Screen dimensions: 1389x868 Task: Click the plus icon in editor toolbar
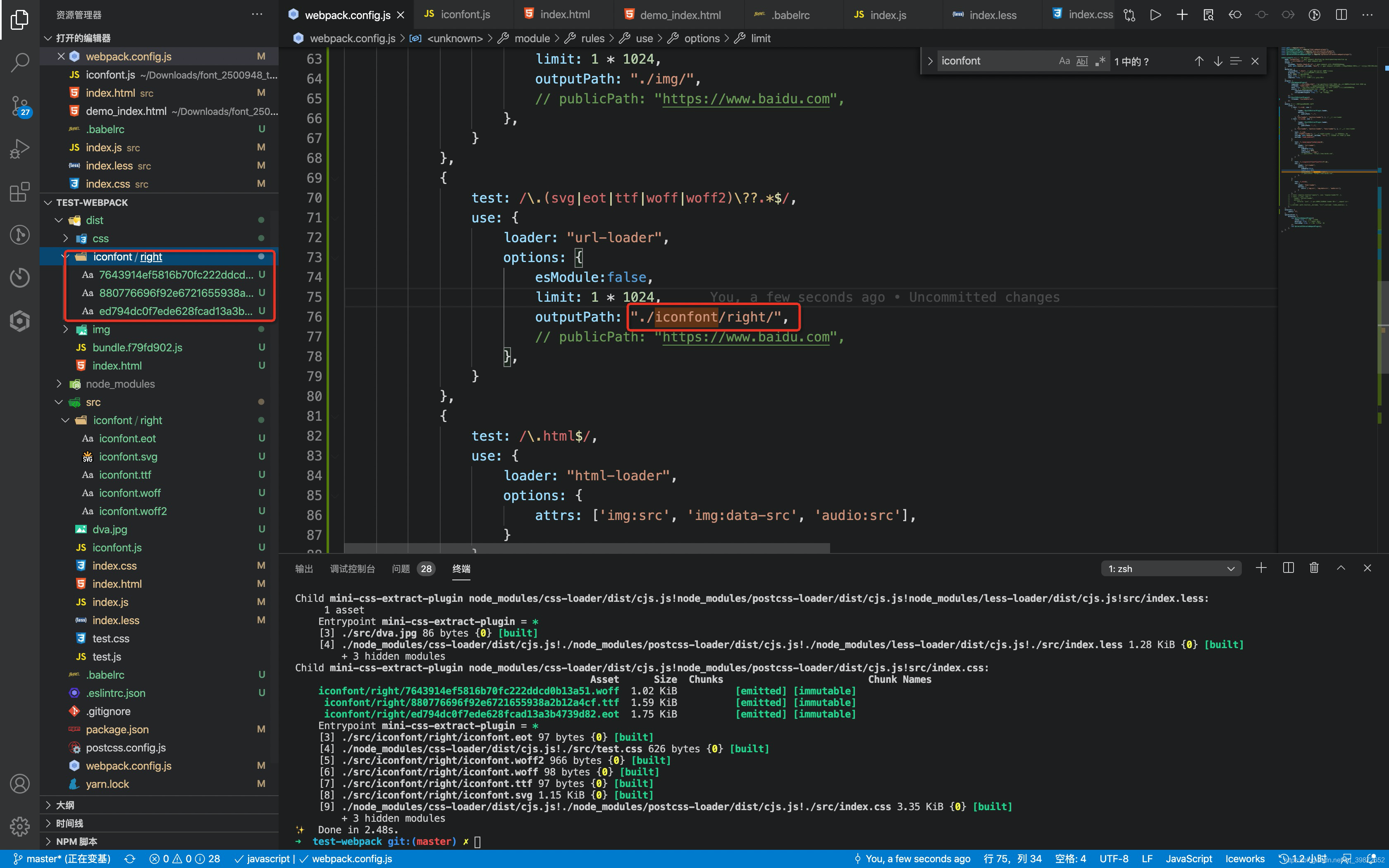pos(1182,15)
